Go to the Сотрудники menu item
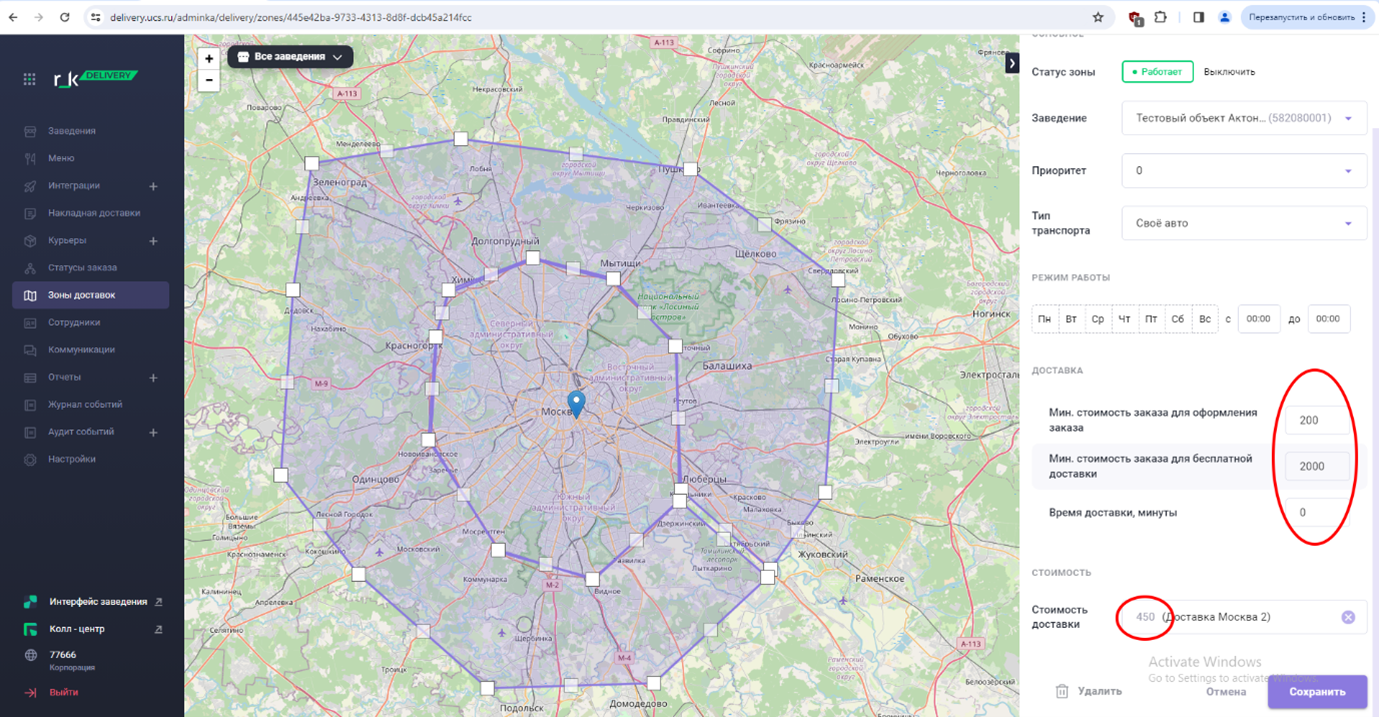Image resolution: width=1379 pixels, height=717 pixels. tap(74, 322)
